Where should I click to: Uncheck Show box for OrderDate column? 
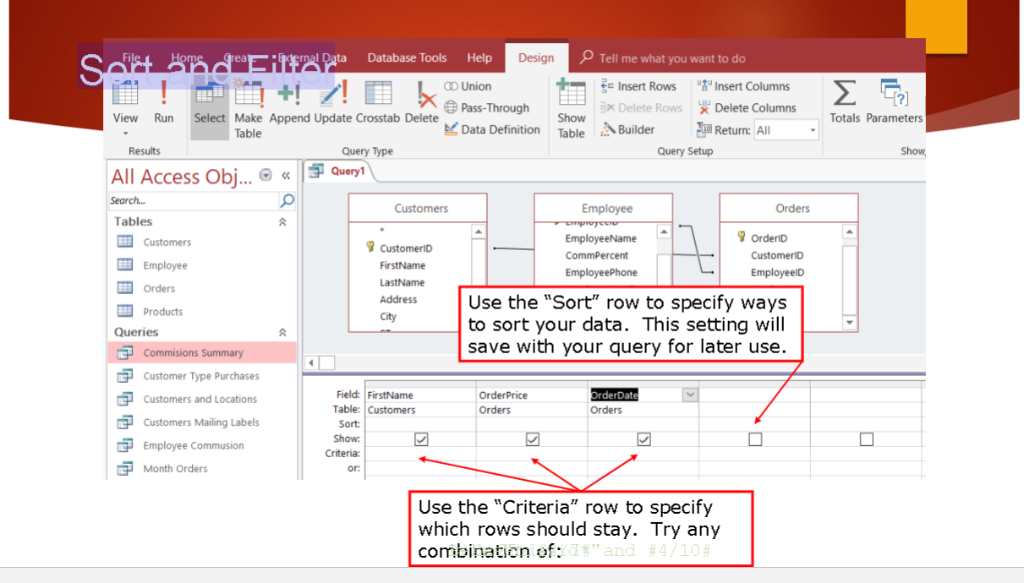pyautogui.click(x=643, y=439)
